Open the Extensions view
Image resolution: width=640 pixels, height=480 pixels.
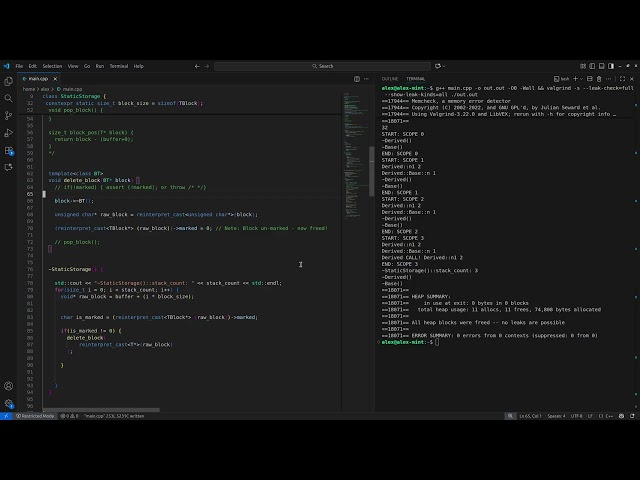pyautogui.click(x=9, y=151)
